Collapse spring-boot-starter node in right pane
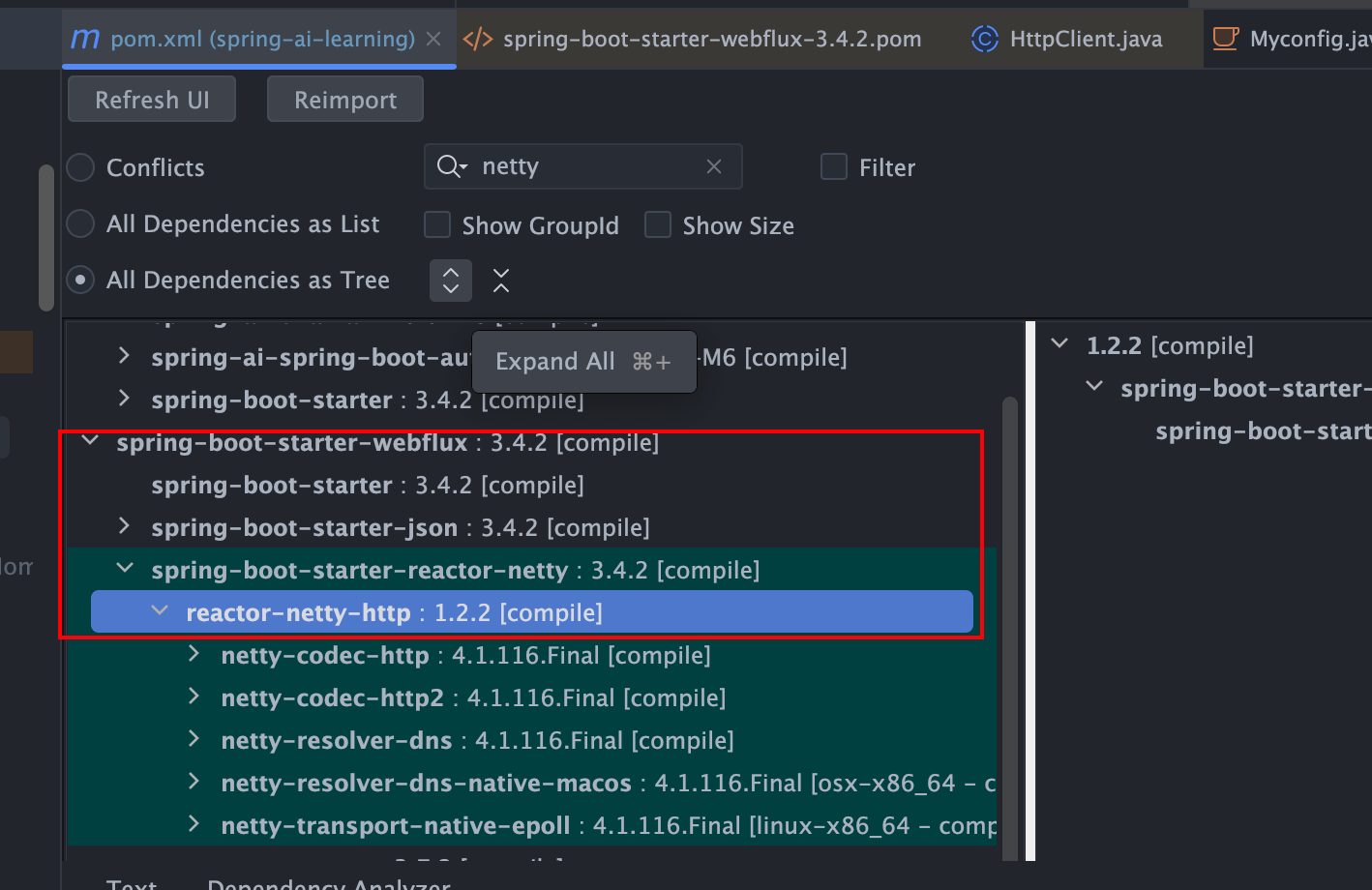 (1094, 387)
